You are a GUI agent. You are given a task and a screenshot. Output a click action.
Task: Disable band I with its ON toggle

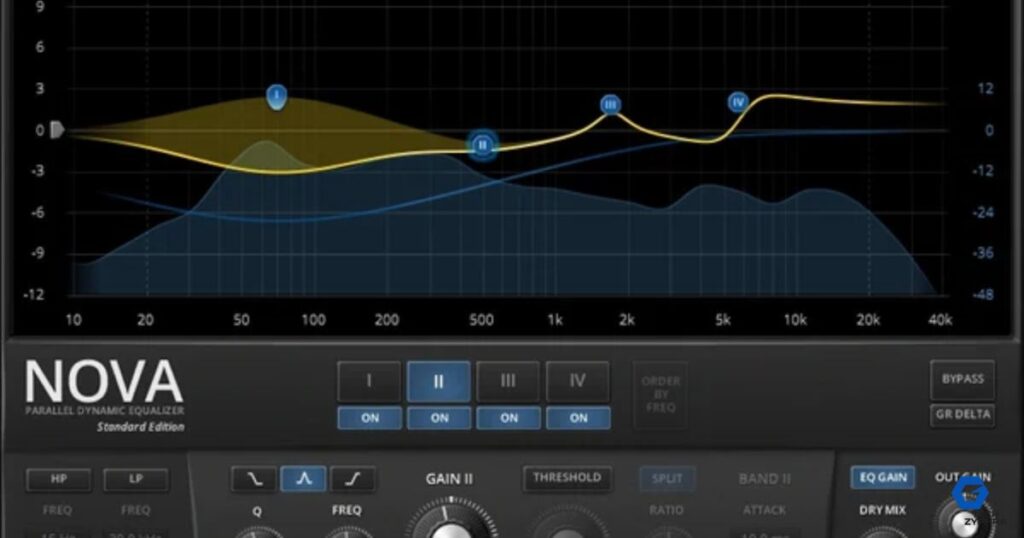(x=369, y=418)
